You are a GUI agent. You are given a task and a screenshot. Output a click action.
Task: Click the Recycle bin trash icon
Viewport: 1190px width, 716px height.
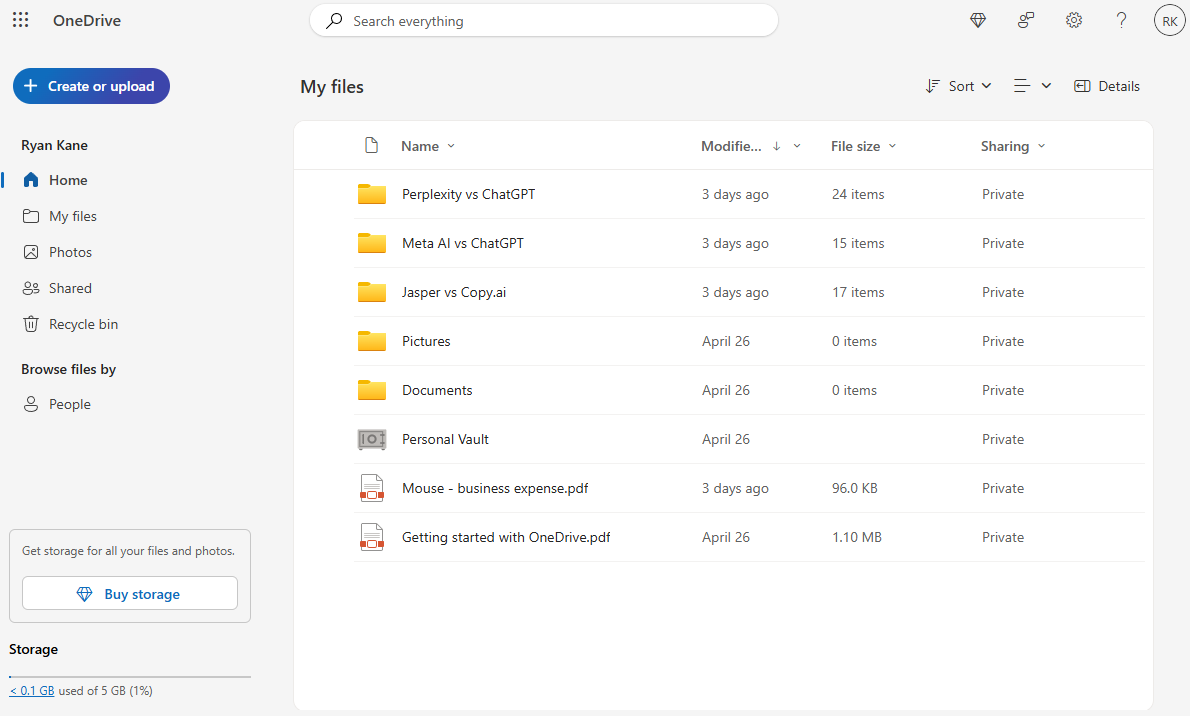click(30, 324)
